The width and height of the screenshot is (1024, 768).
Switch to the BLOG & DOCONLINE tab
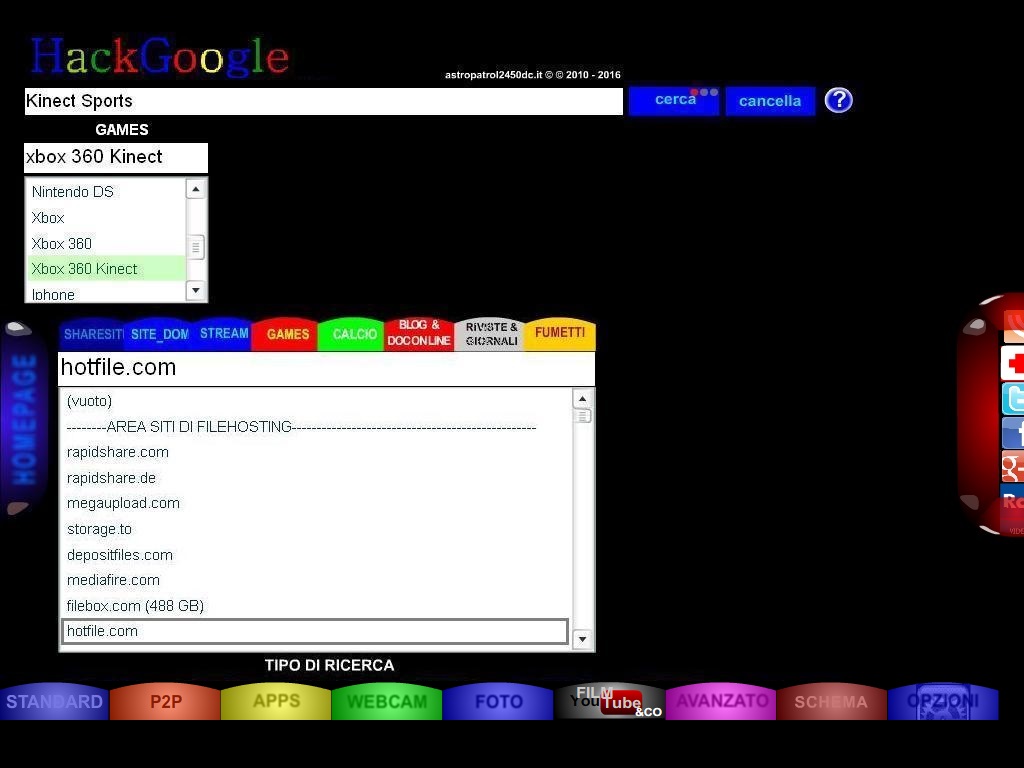click(419, 333)
